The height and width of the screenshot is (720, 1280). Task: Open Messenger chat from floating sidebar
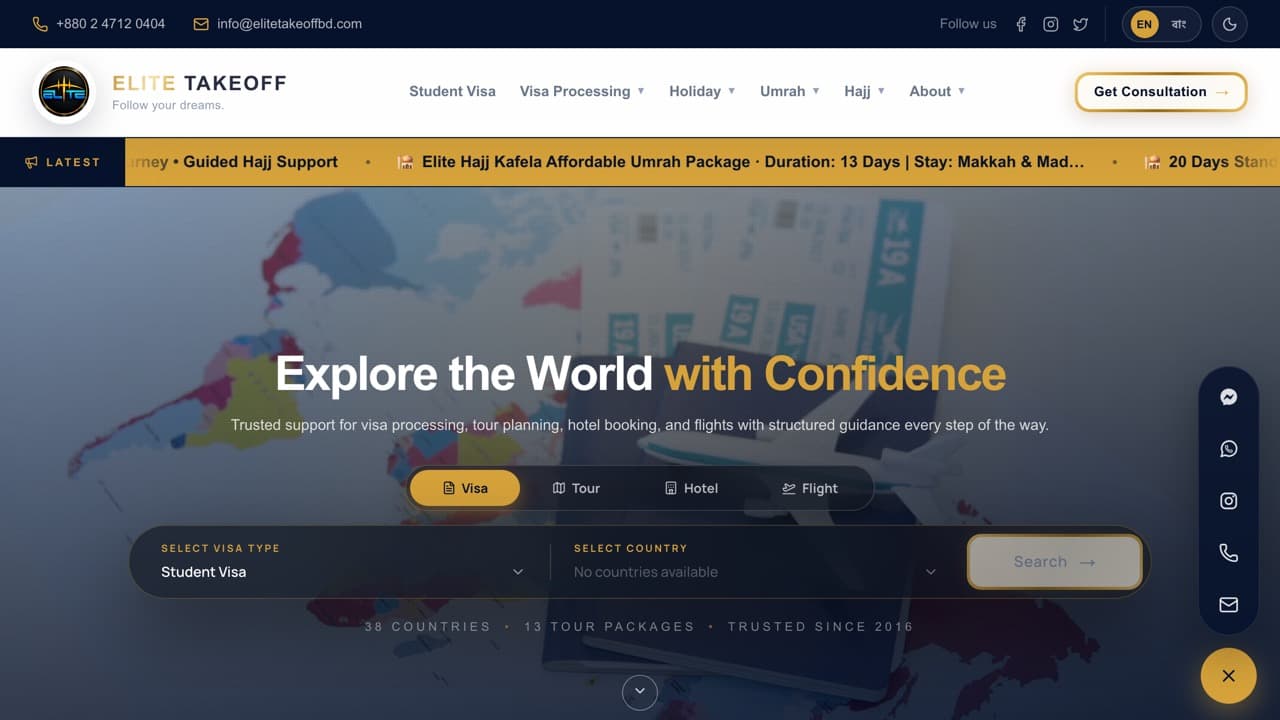click(1229, 397)
